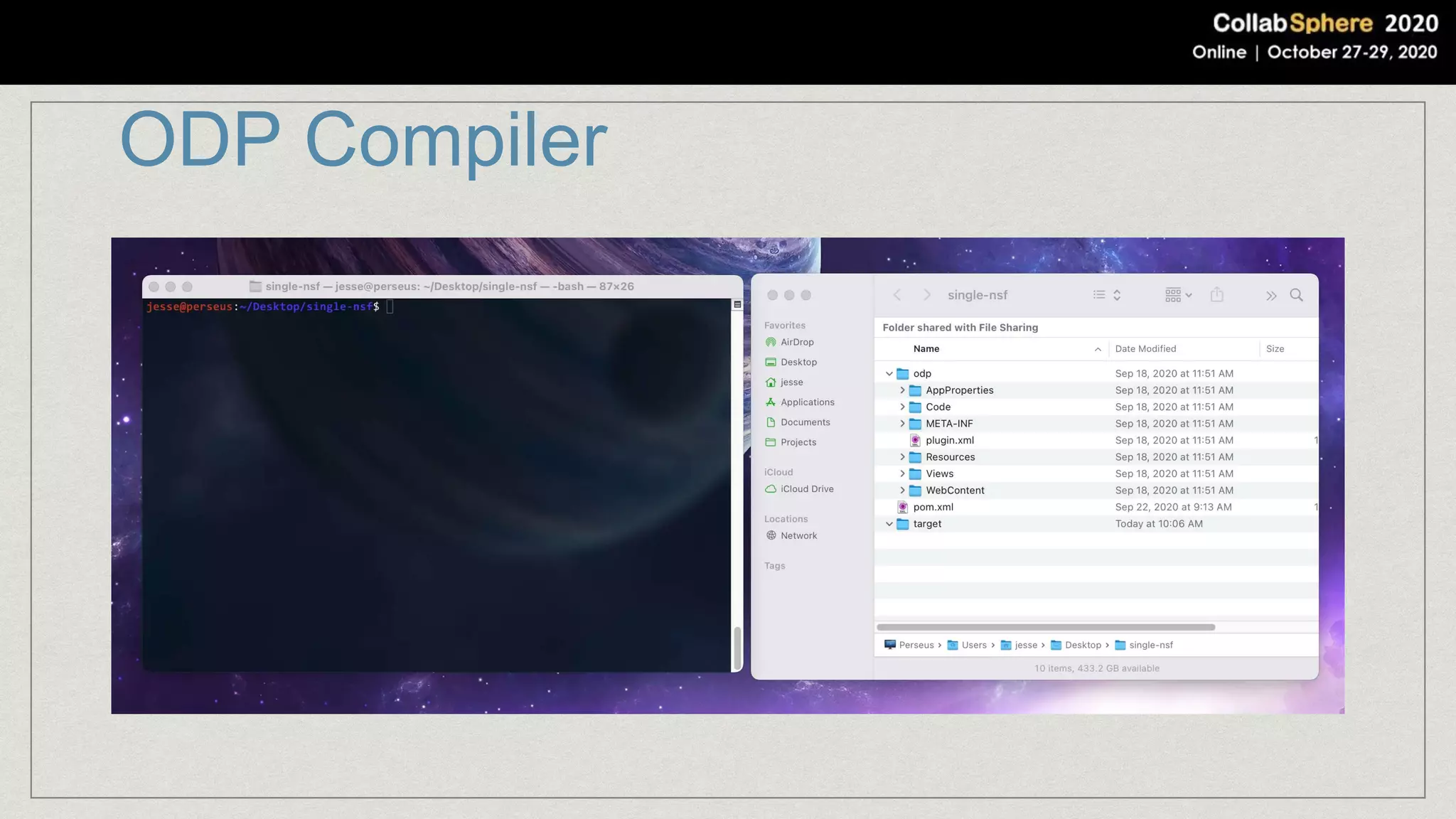Show more Finder toolbar items chevron
The height and width of the screenshot is (819, 1456).
coord(1271,296)
